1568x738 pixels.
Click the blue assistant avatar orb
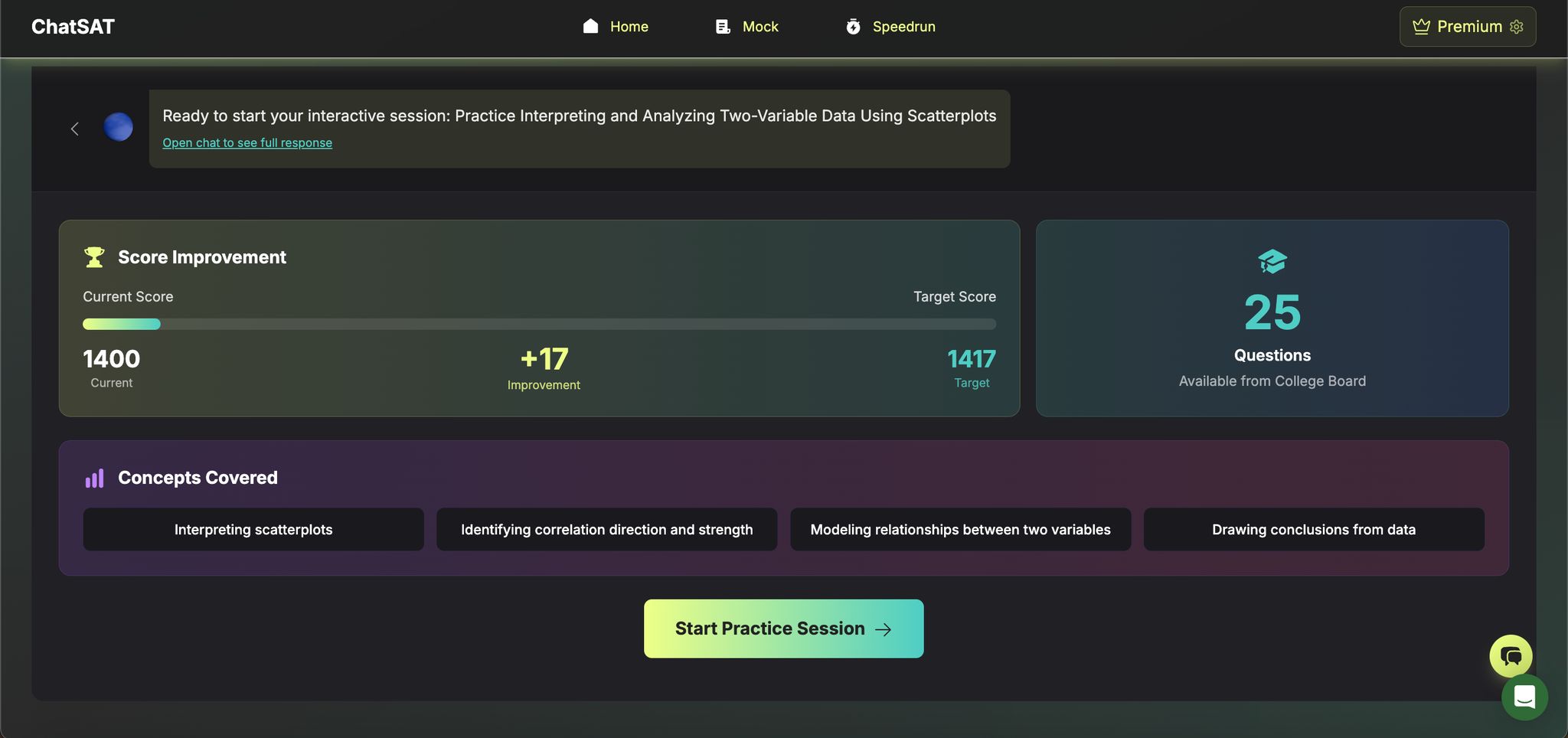click(x=118, y=127)
